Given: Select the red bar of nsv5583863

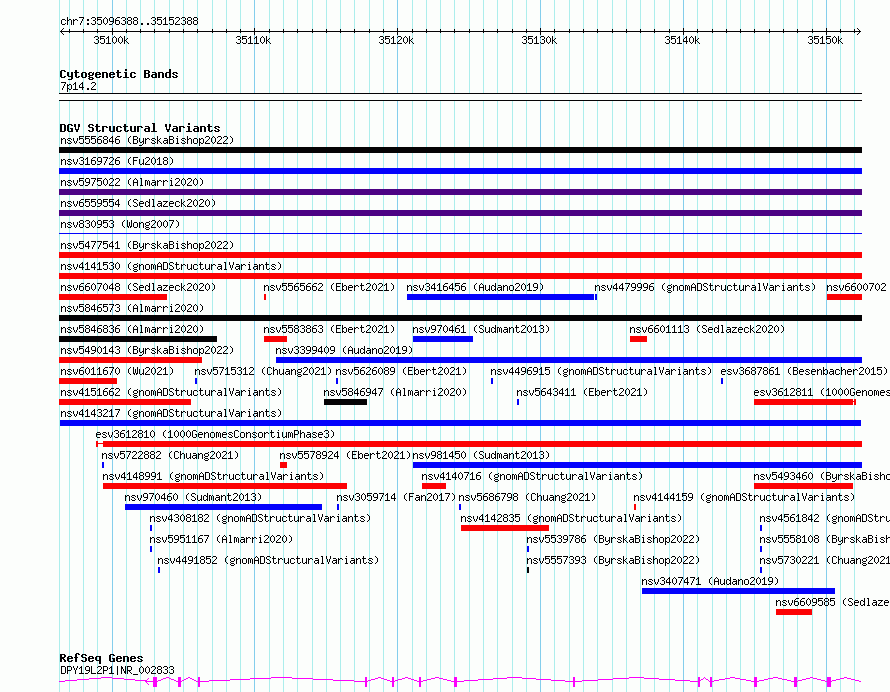Looking at the screenshot, I should [x=275, y=339].
